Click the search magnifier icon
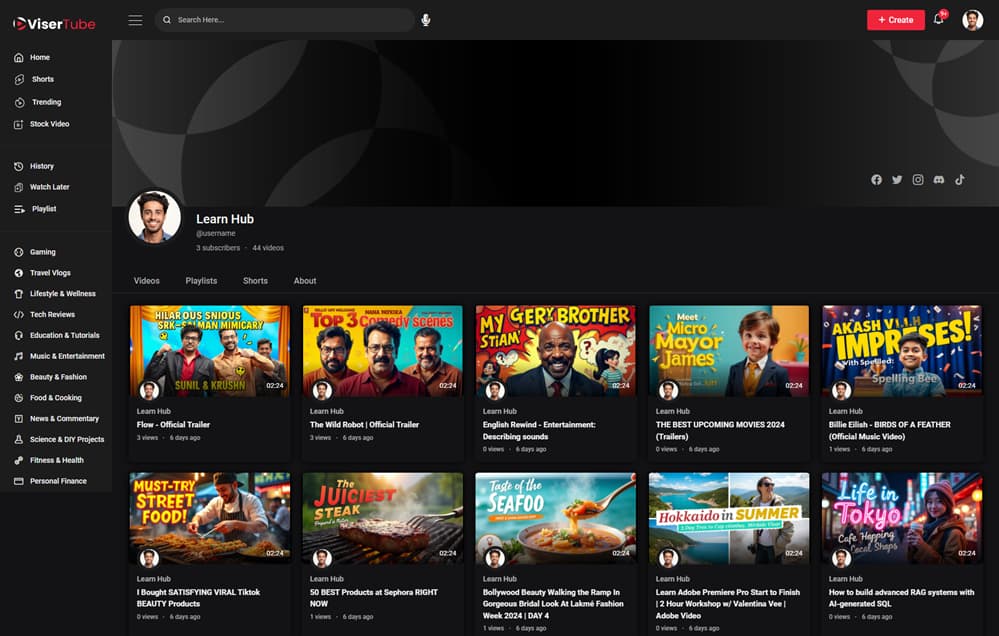Image resolution: width=999 pixels, height=636 pixels. point(167,20)
